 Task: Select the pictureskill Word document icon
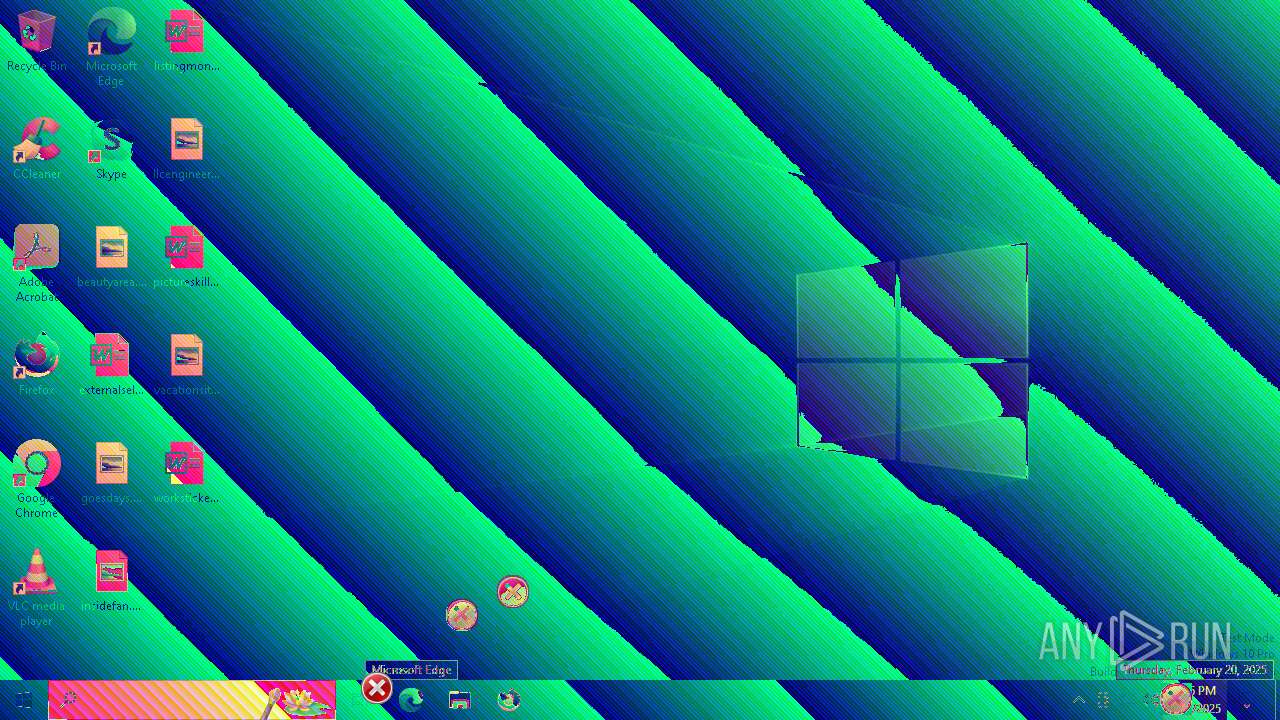pos(186,258)
